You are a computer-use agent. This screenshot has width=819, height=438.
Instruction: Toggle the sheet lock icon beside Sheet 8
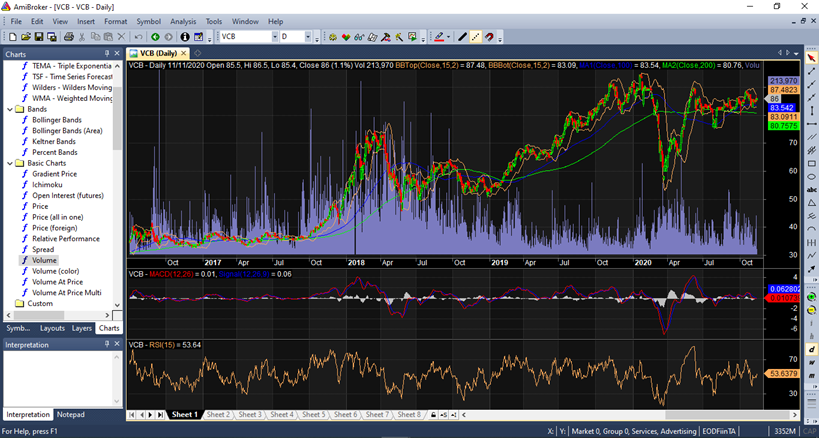[433, 414]
